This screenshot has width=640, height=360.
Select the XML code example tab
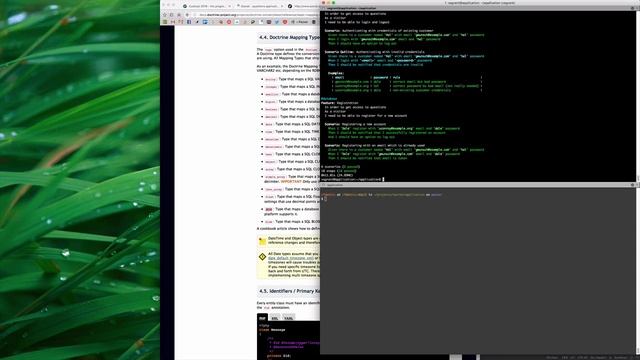click(275, 318)
